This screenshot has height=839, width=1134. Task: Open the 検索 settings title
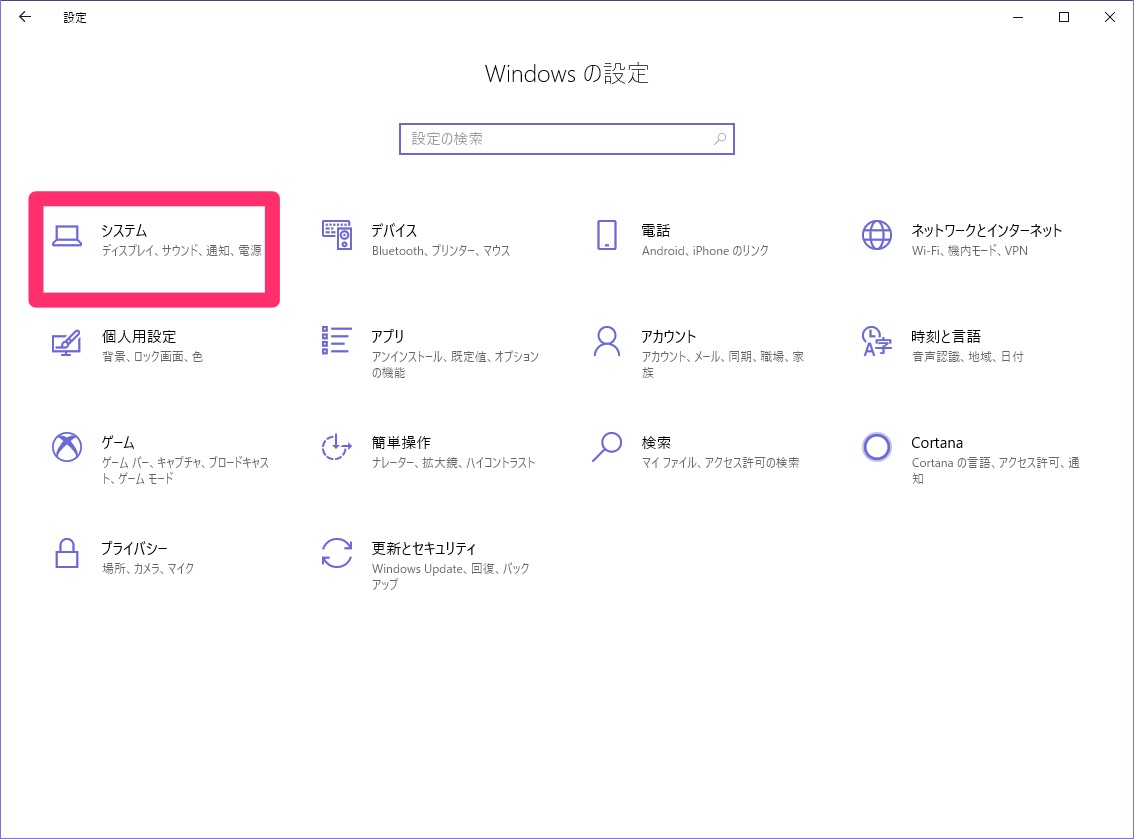pos(656,443)
